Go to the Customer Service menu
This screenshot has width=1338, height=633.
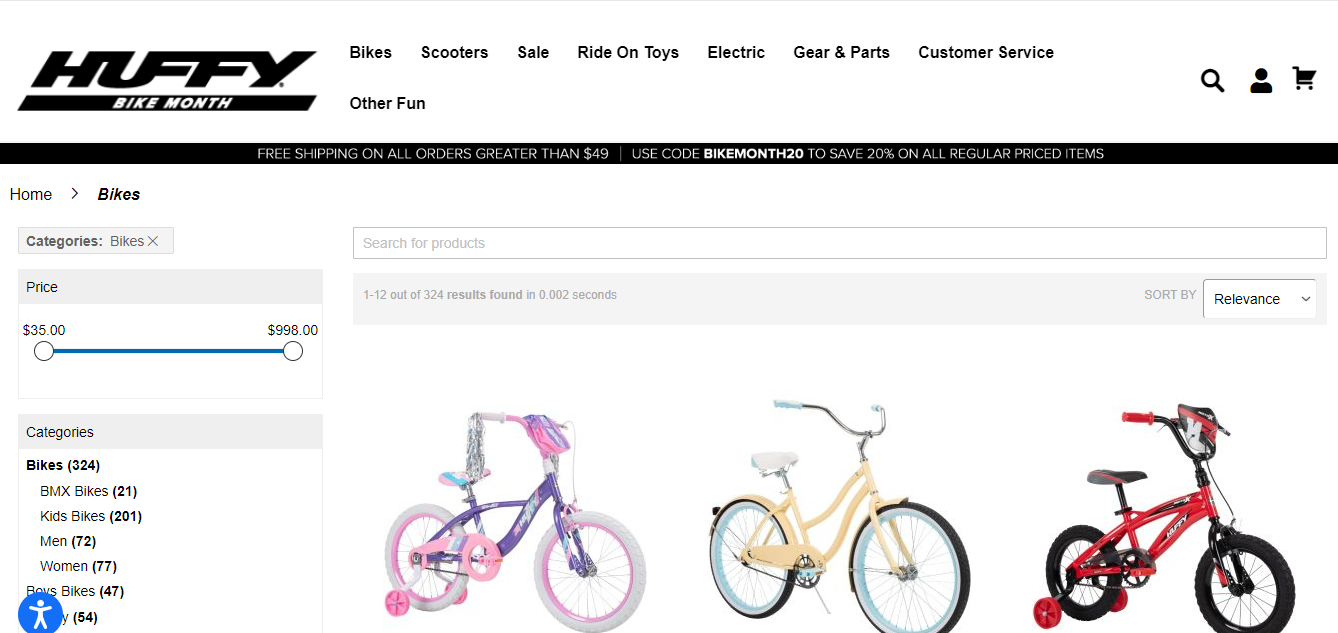(x=985, y=52)
